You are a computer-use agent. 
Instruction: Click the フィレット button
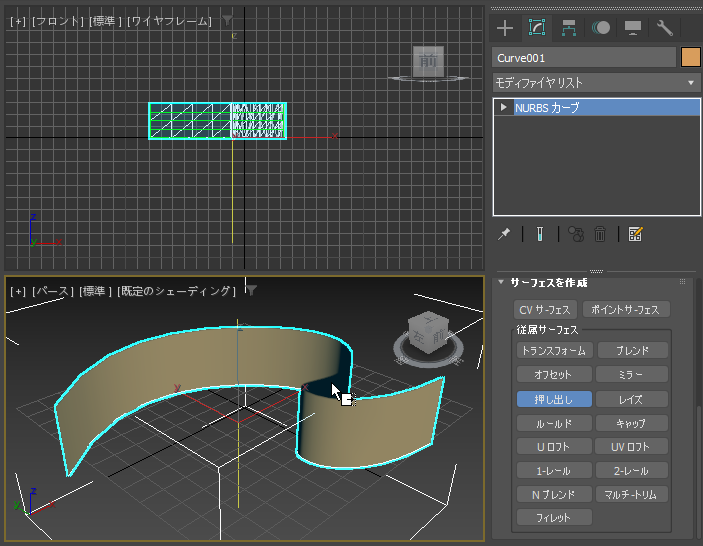click(x=554, y=517)
